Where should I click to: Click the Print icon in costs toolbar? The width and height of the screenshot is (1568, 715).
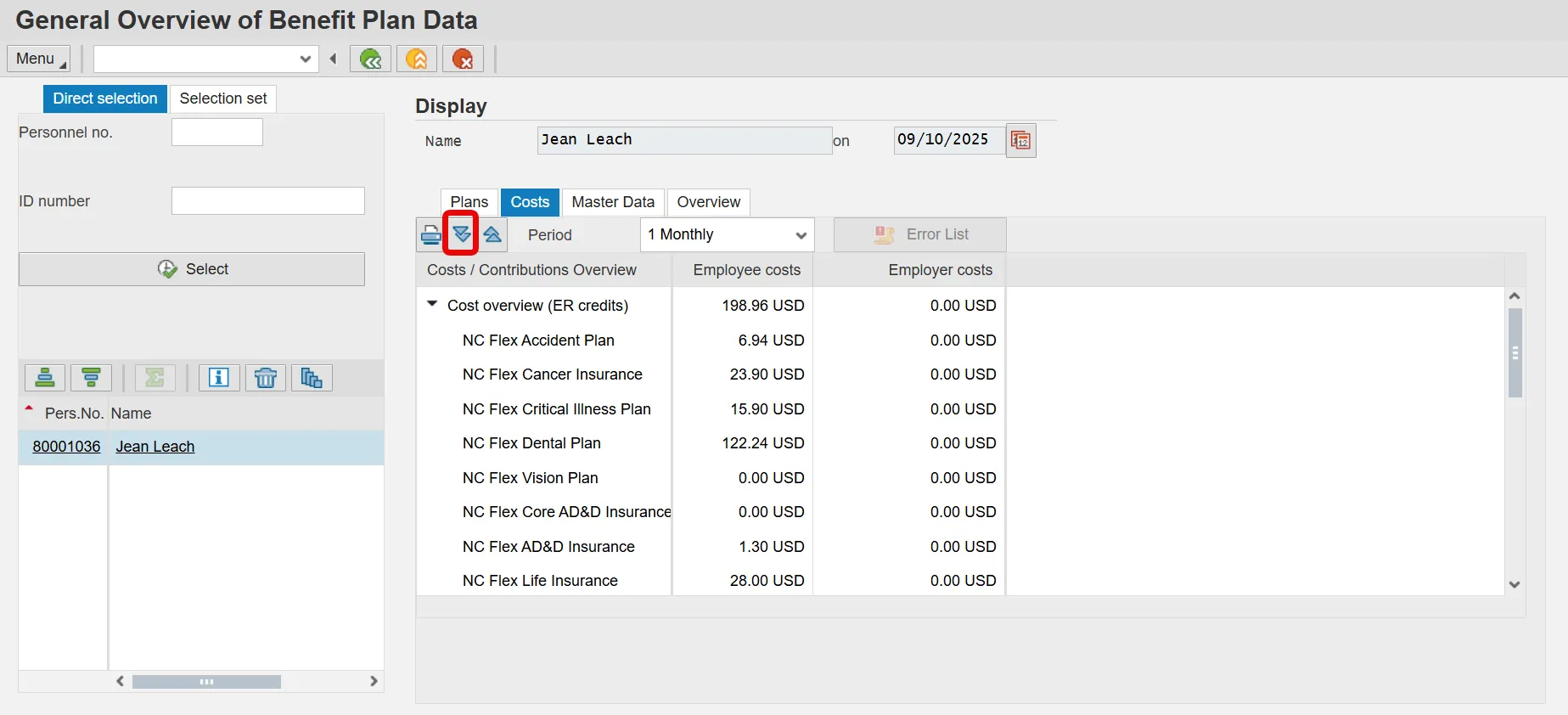[430, 234]
